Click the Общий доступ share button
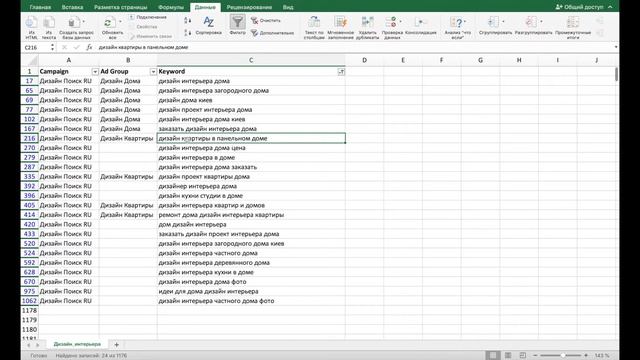640x360 pixels. point(580,7)
